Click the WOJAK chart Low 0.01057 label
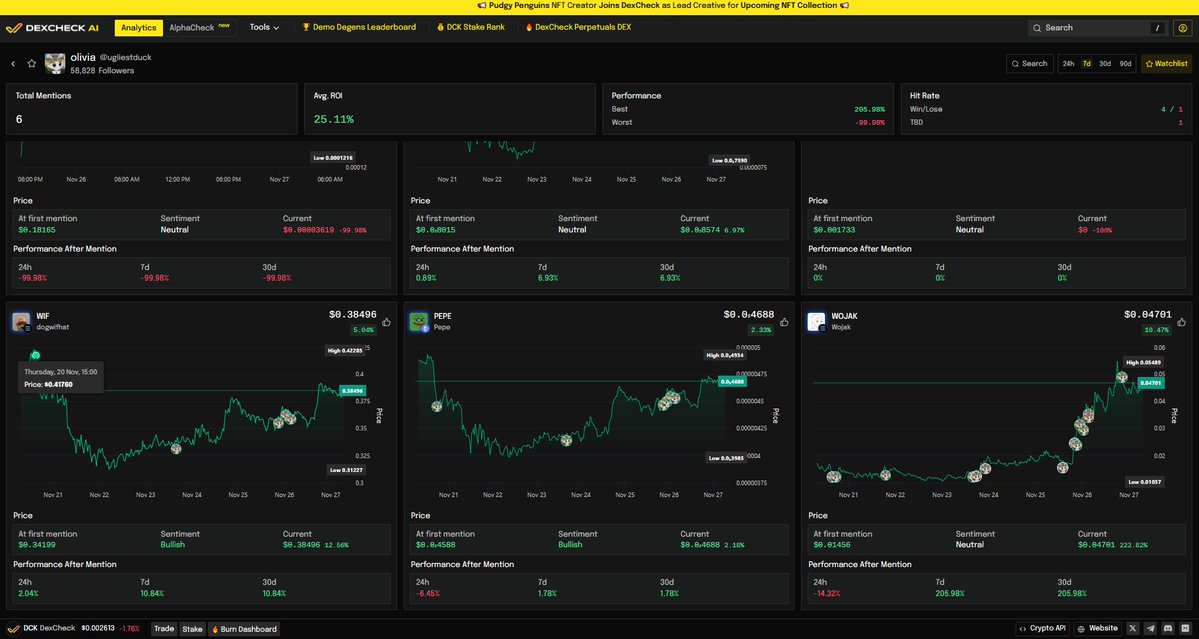 pos(1145,482)
